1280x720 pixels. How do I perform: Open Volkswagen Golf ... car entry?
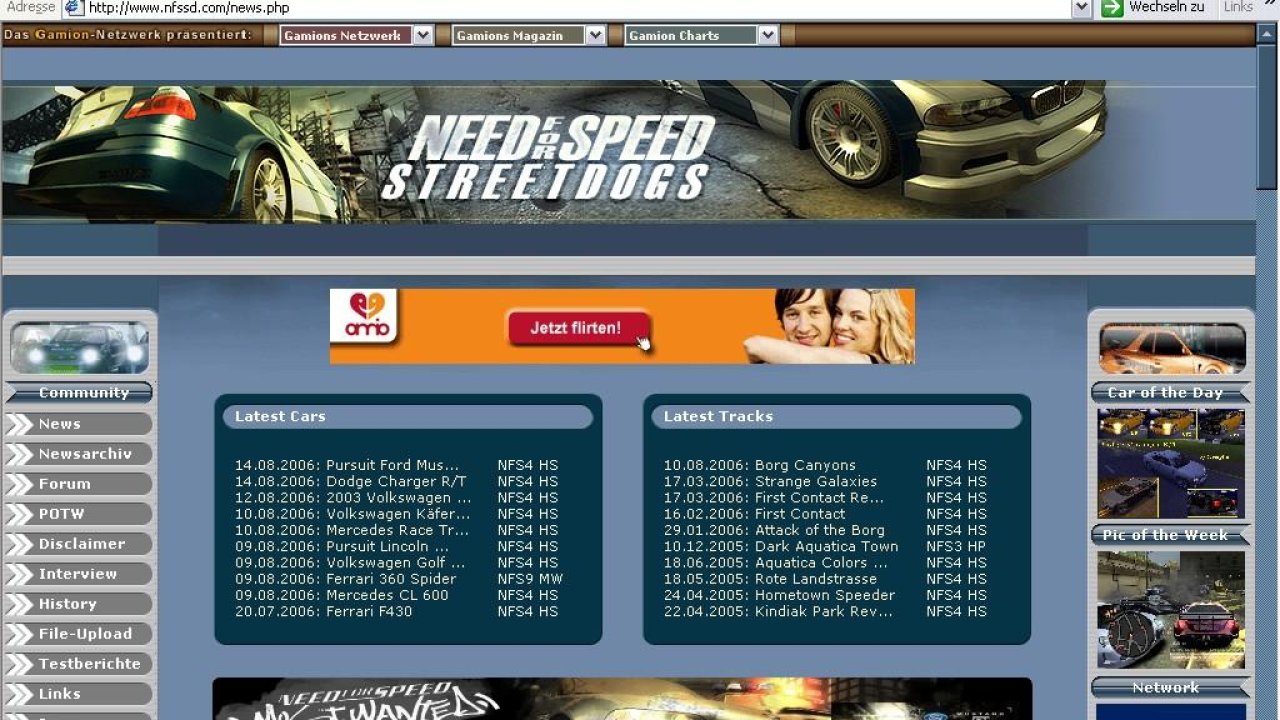tap(396, 562)
